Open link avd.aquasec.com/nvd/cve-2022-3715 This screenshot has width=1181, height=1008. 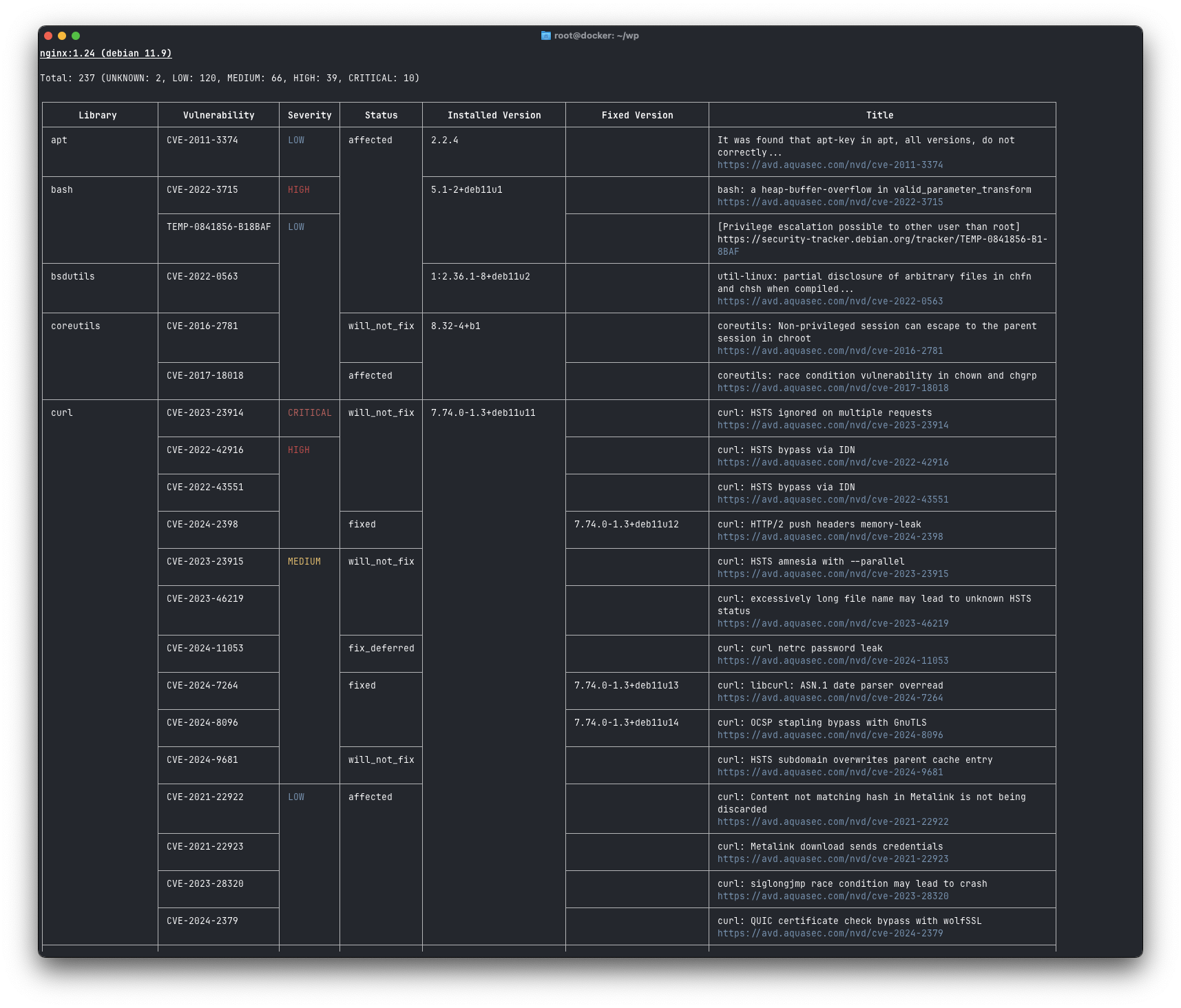(x=830, y=202)
